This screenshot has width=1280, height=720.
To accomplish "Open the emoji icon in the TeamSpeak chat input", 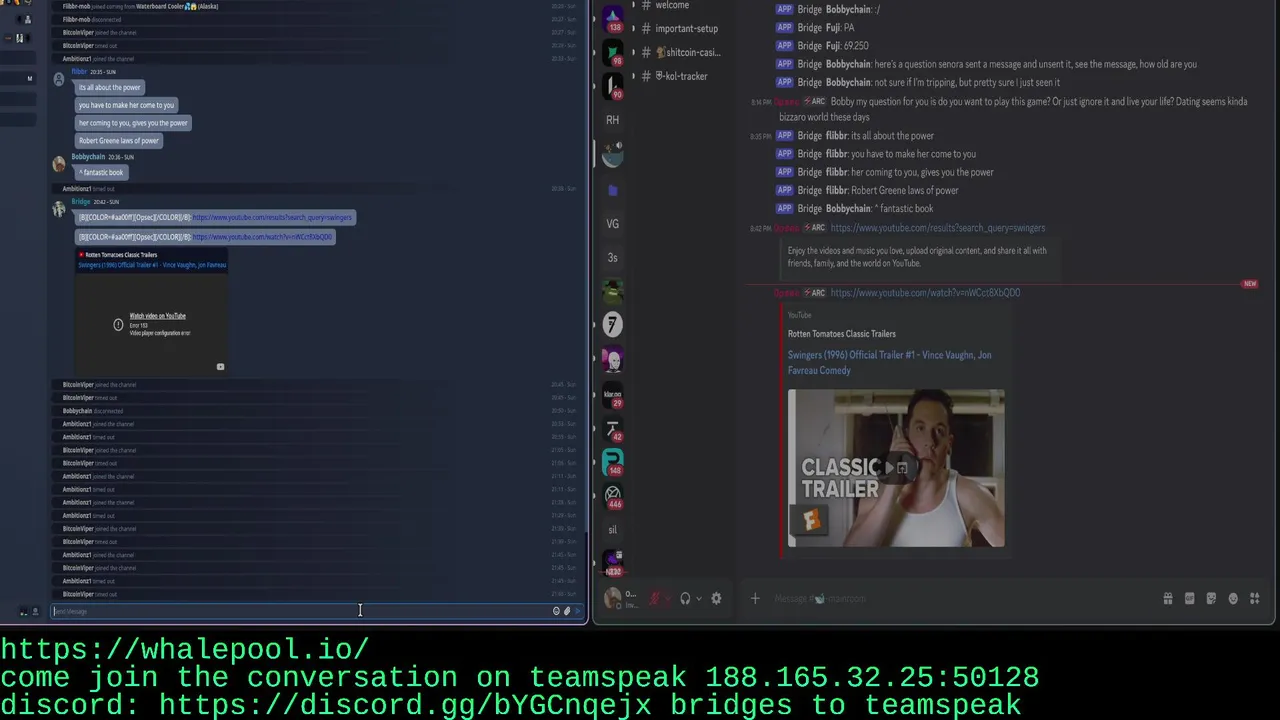I will coord(556,611).
